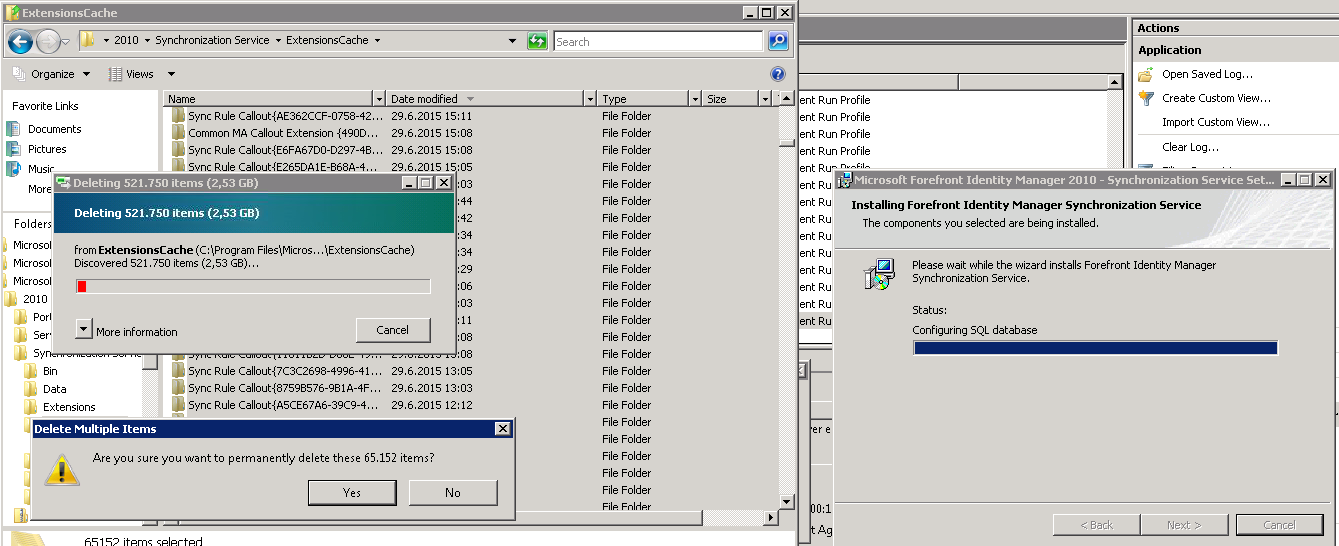The height and width of the screenshot is (546, 1339).
Task: Expand the Date modified column filter dropdown
Action: [589, 99]
